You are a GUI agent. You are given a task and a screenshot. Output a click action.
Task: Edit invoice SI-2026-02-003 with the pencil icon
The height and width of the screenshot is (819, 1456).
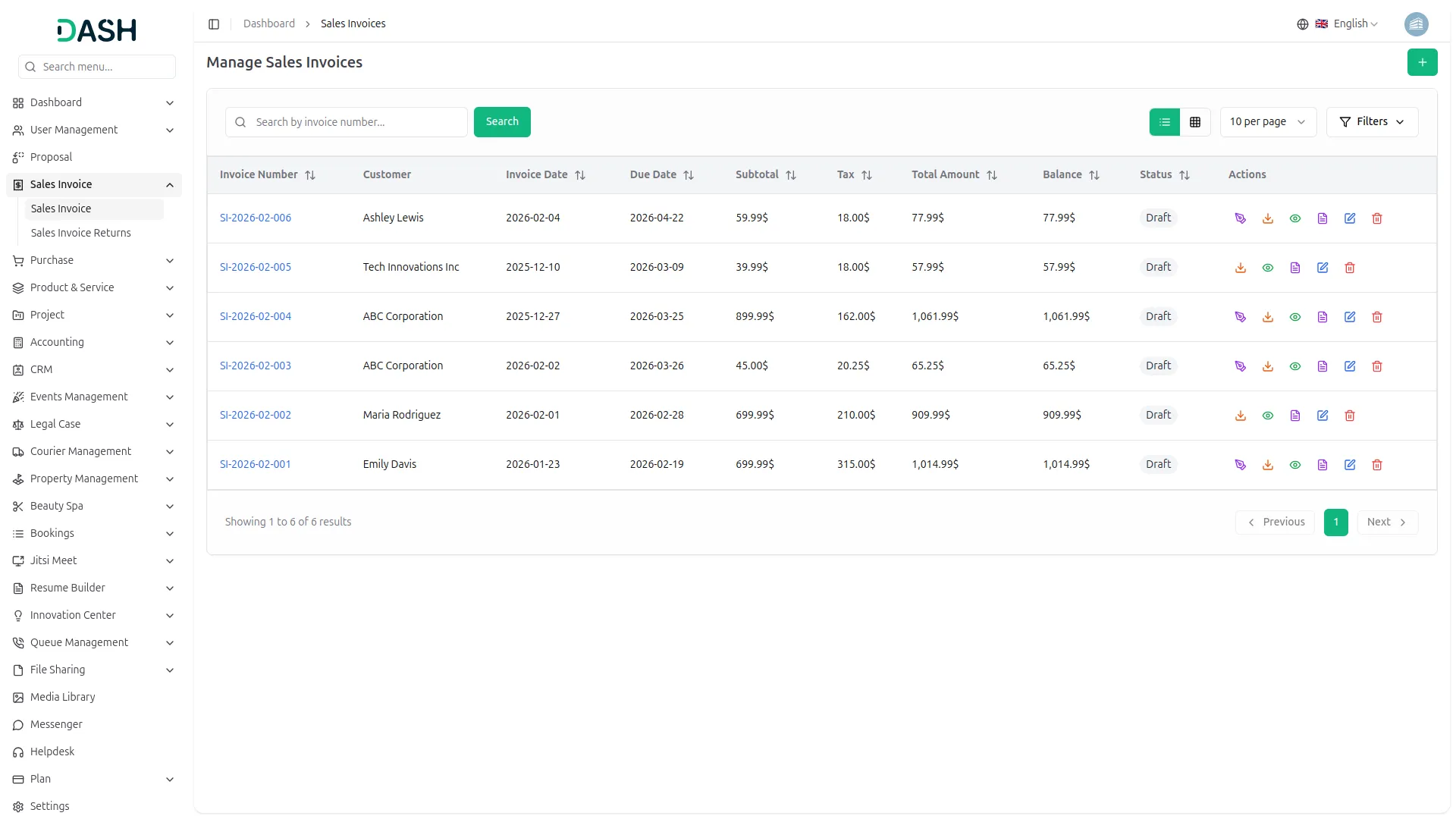pyautogui.click(x=1350, y=366)
